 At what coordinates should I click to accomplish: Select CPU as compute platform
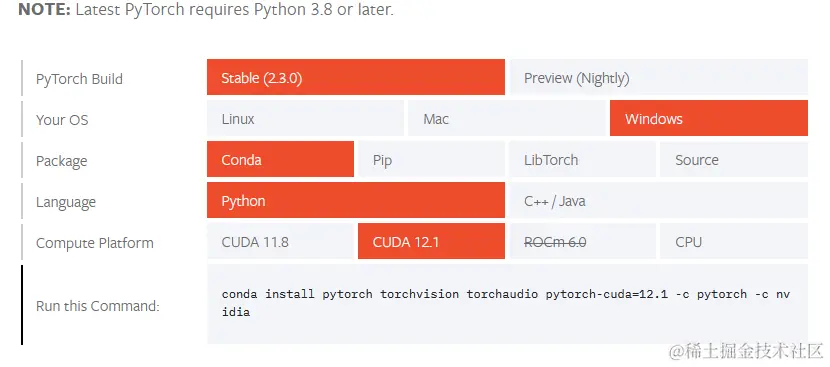point(734,241)
